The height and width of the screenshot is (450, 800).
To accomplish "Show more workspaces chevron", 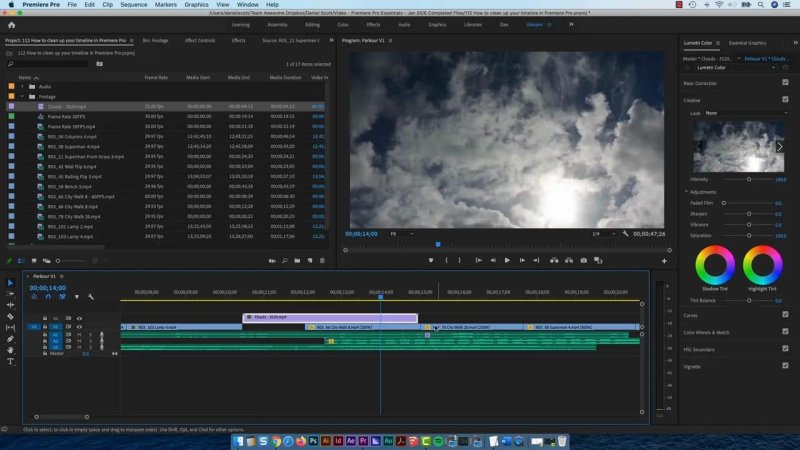I will [571, 24].
